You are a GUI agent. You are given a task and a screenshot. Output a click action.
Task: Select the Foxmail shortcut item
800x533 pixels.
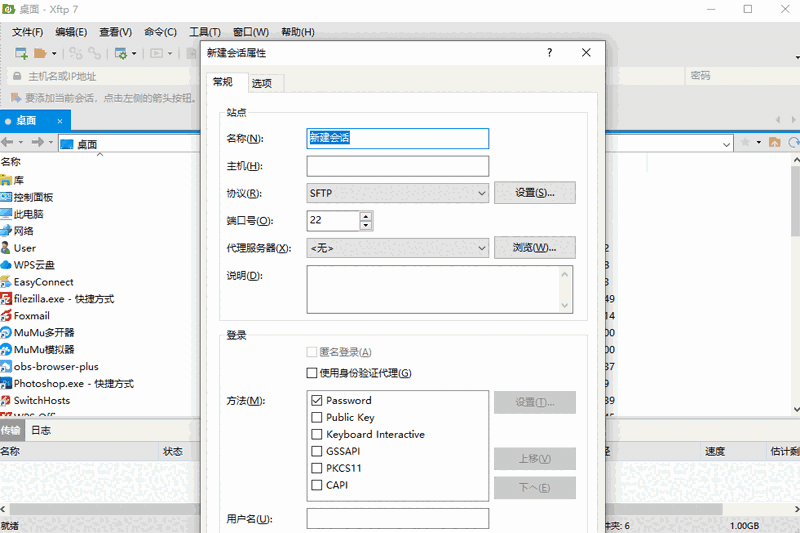click(25, 316)
